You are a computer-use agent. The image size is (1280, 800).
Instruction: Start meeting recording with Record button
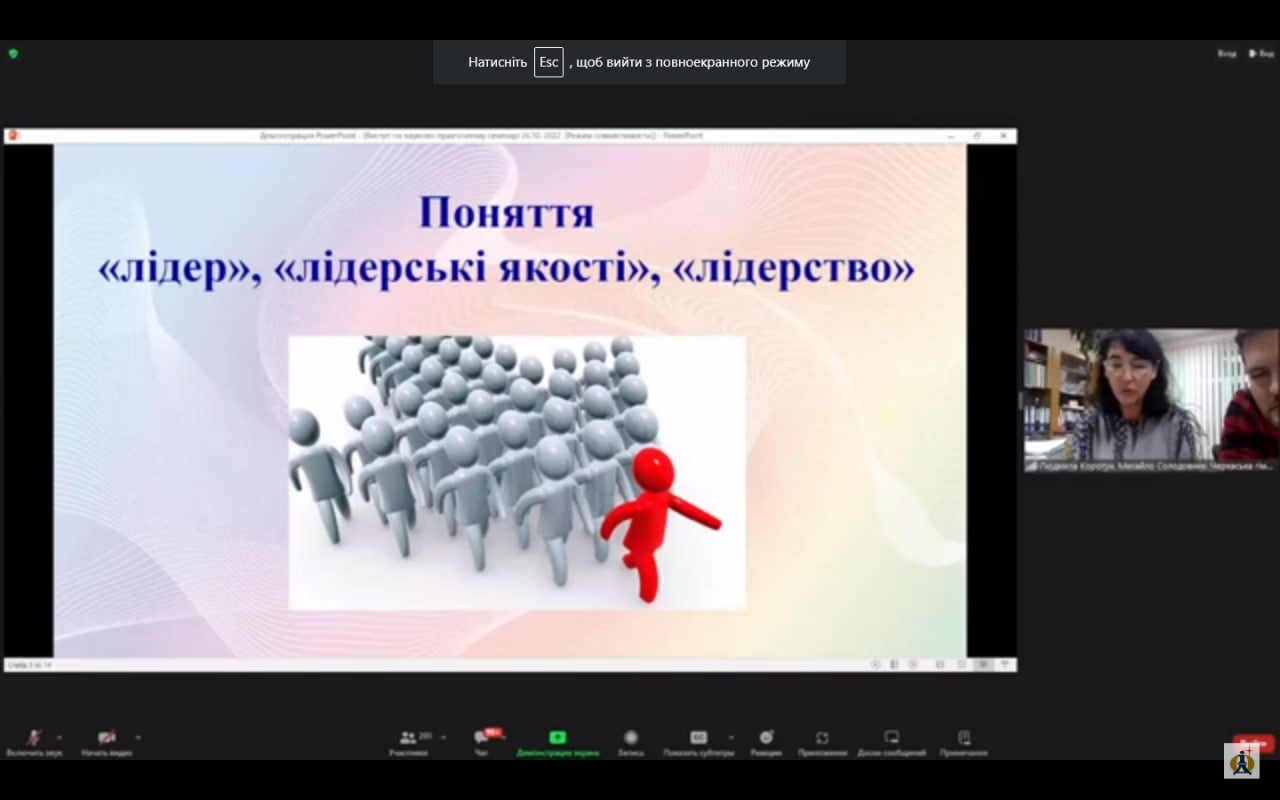click(x=631, y=740)
